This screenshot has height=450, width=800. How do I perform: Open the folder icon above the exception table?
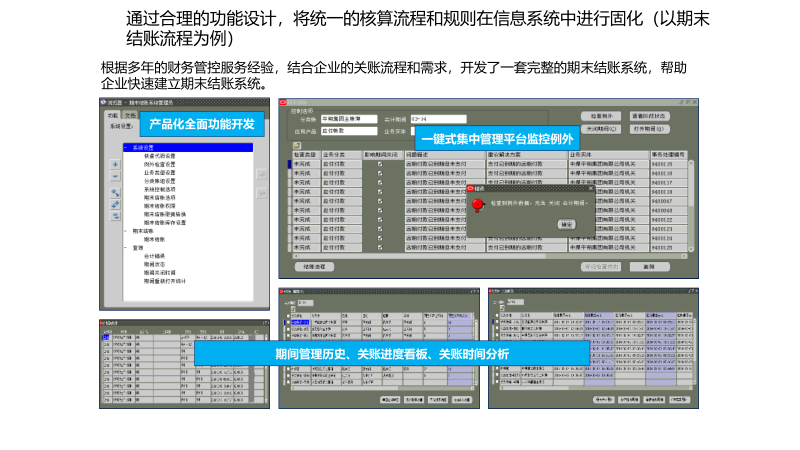[x=297, y=146]
